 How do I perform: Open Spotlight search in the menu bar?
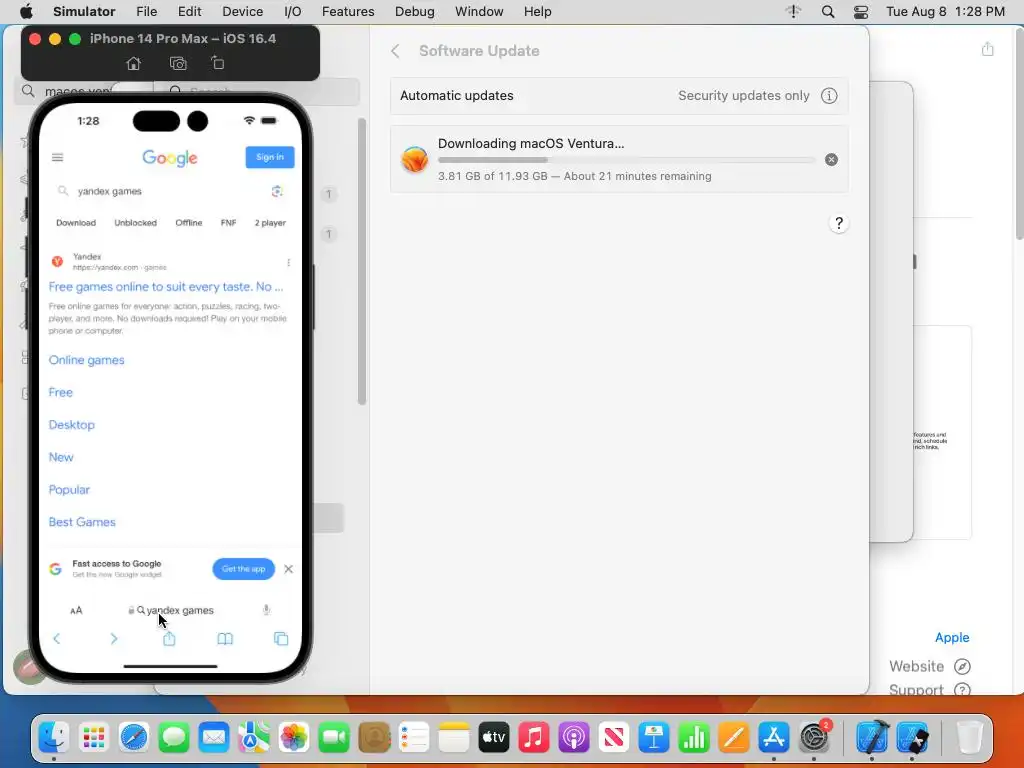(x=827, y=12)
